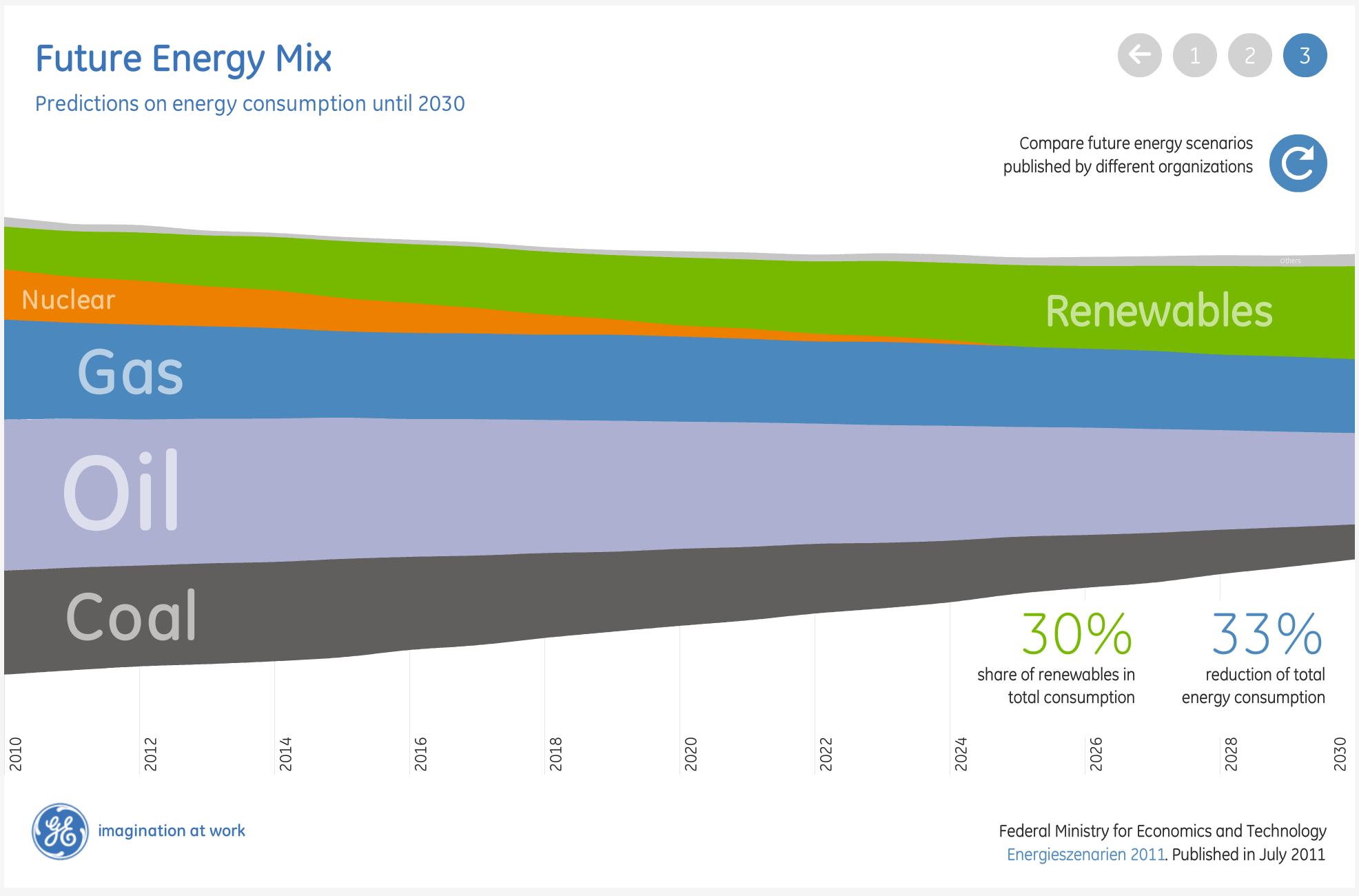The width and height of the screenshot is (1359, 896).
Task: Click the 2020 year label on the axis
Action: tap(691, 753)
